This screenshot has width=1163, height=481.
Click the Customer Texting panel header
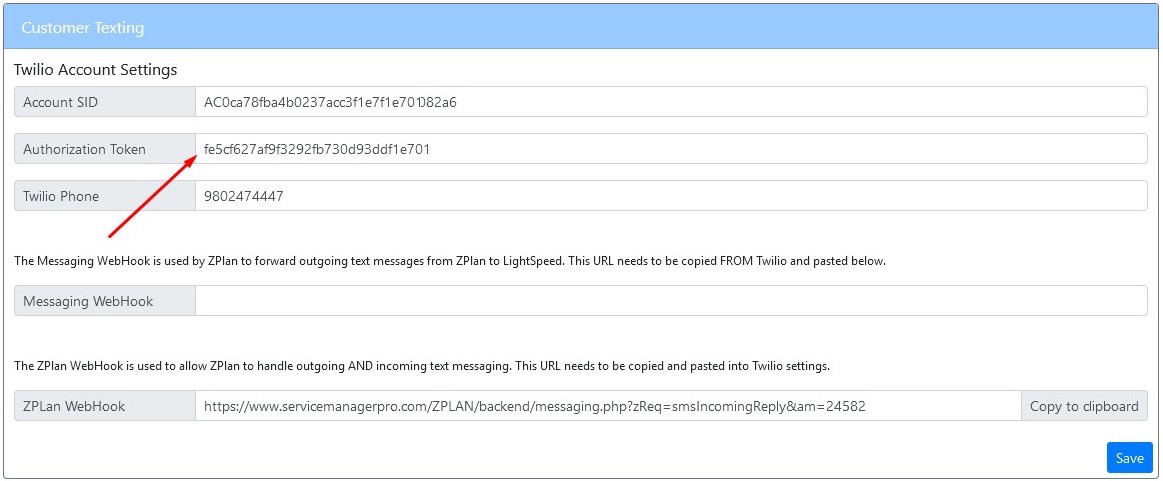pyautogui.click(x=82, y=28)
